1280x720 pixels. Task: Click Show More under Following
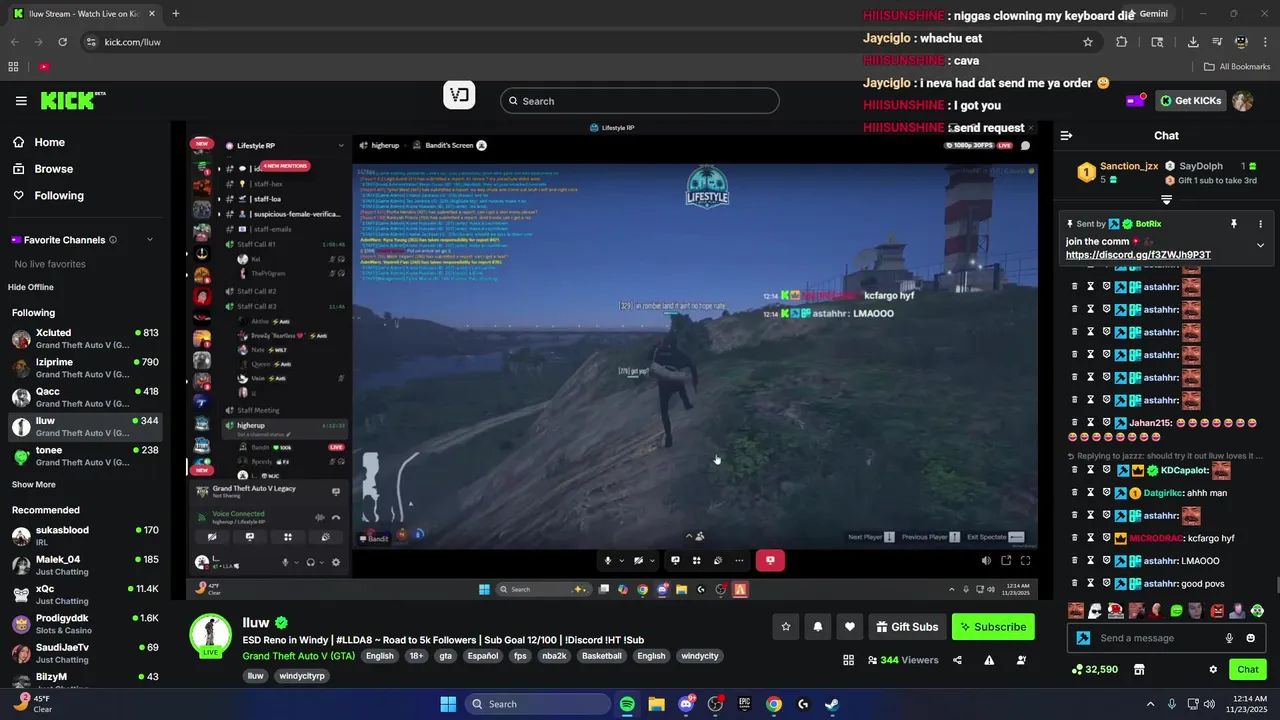point(34,485)
